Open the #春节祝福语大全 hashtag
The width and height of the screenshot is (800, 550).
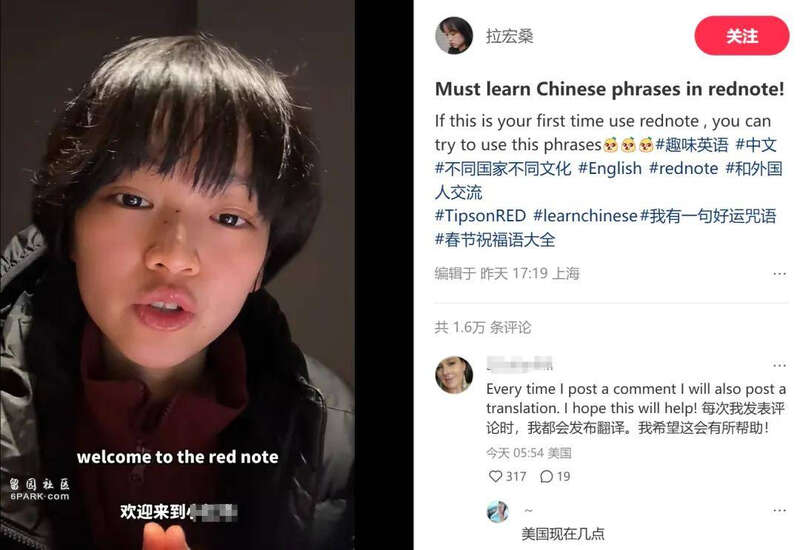pos(495,240)
